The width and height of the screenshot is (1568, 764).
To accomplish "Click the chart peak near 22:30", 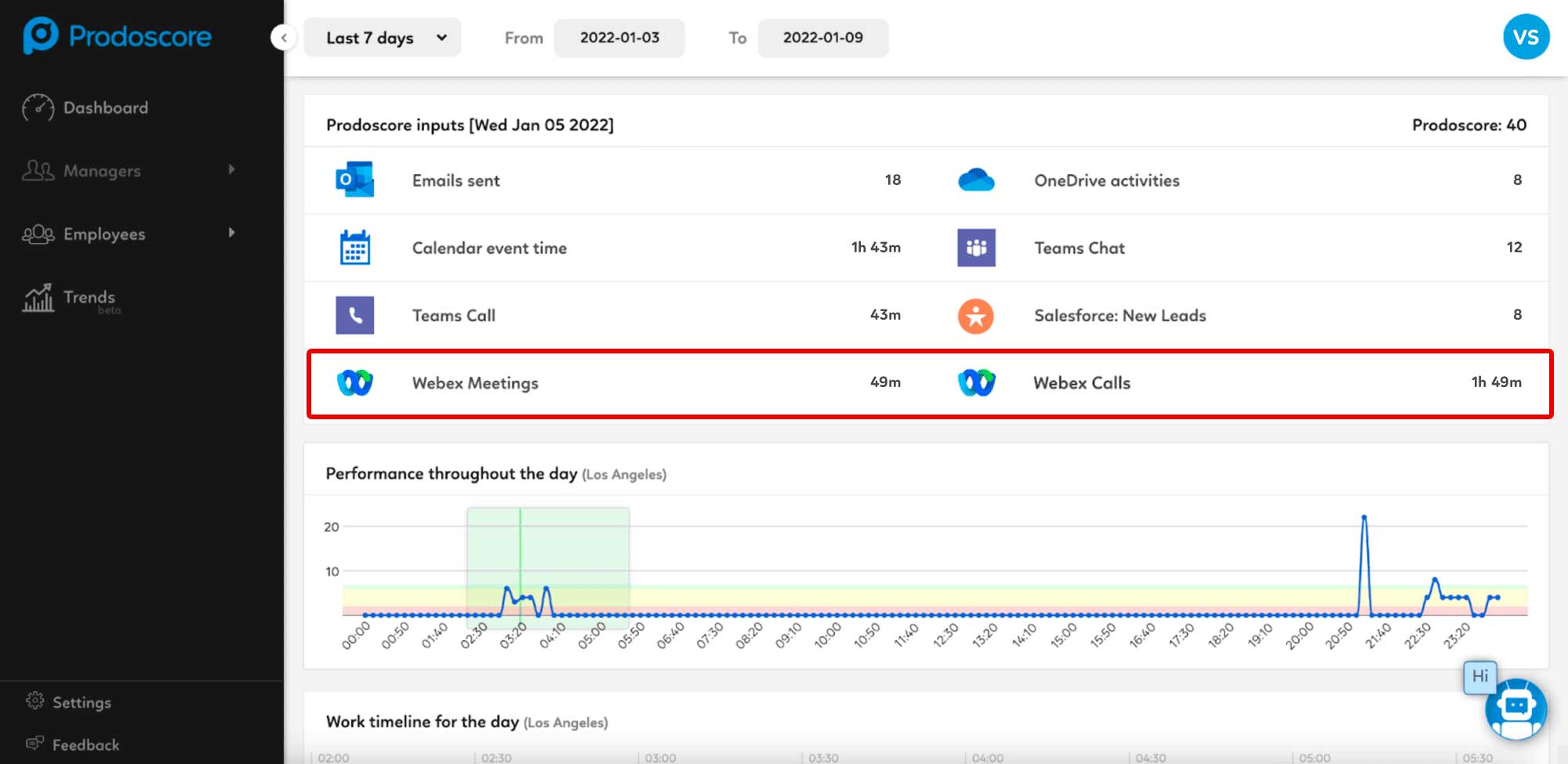I will coord(1435,580).
